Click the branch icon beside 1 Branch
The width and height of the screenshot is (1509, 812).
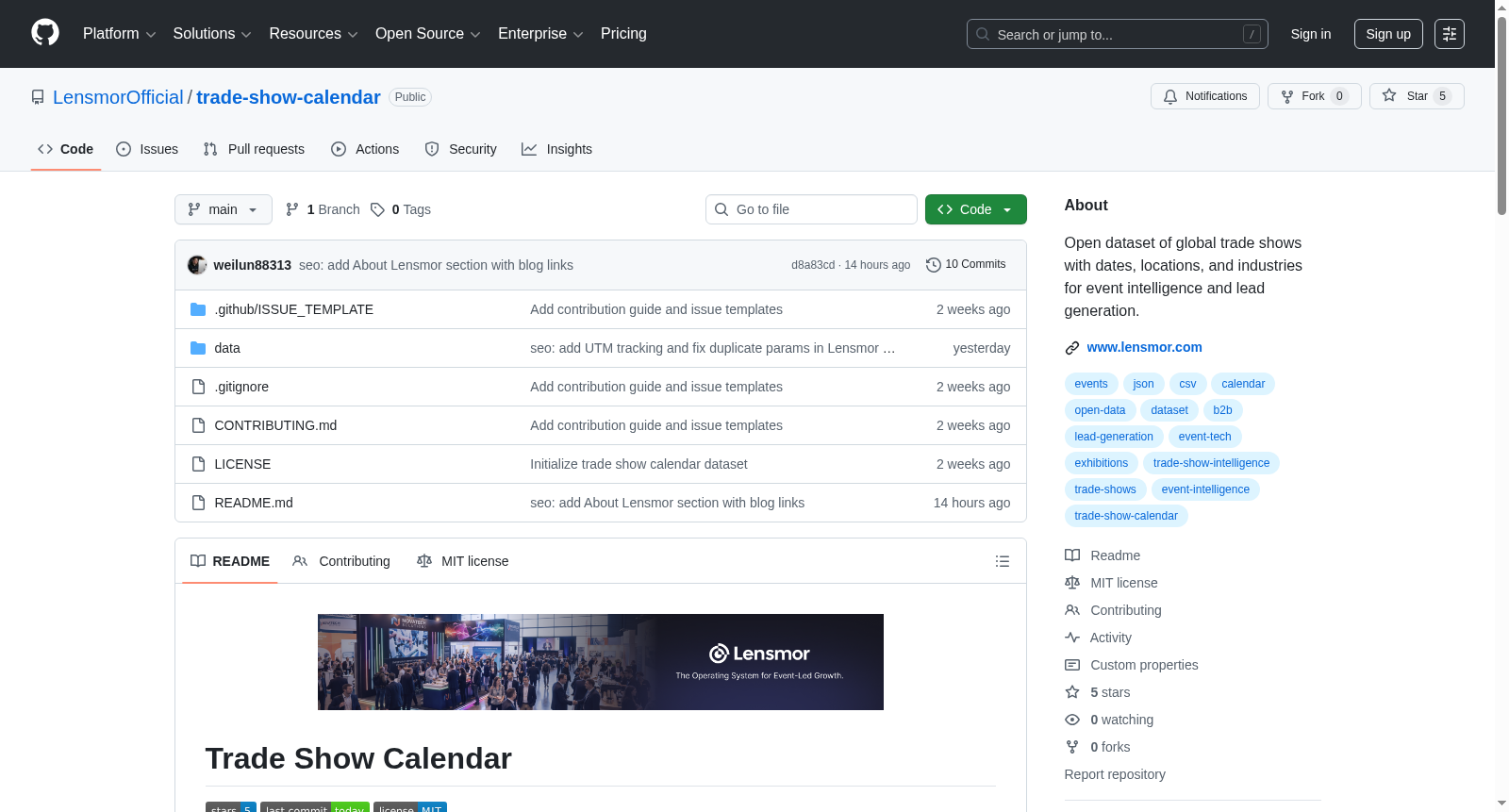point(292,209)
